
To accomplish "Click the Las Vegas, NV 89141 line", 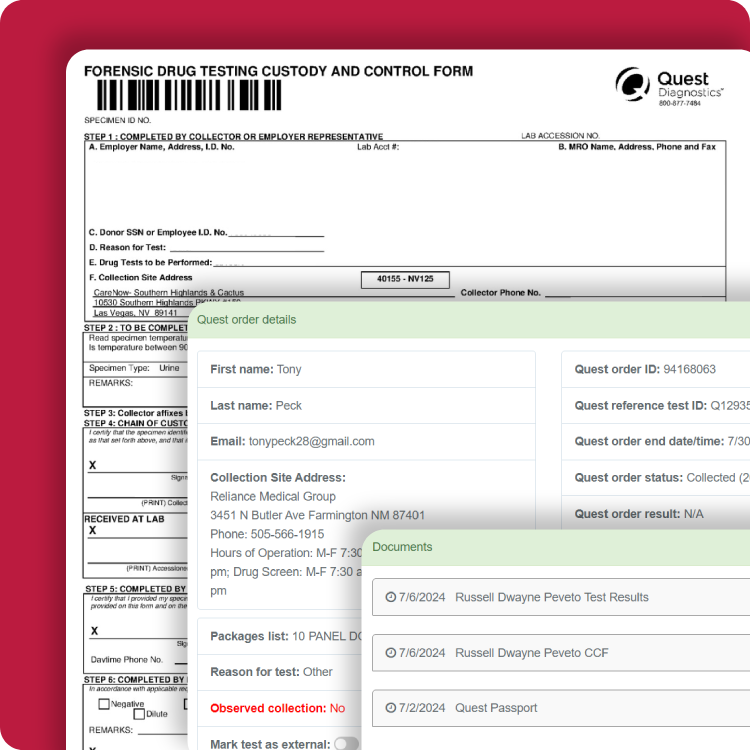I will pyautogui.click(x=135, y=313).
